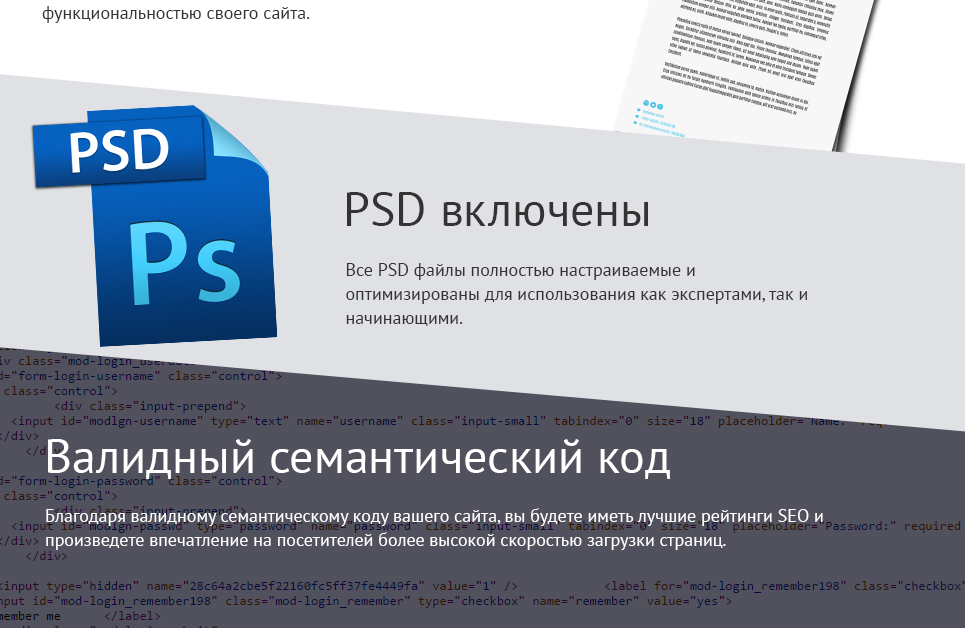Click the large Photoshop PSD file icon
The image size is (965, 628).
tap(154, 225)
